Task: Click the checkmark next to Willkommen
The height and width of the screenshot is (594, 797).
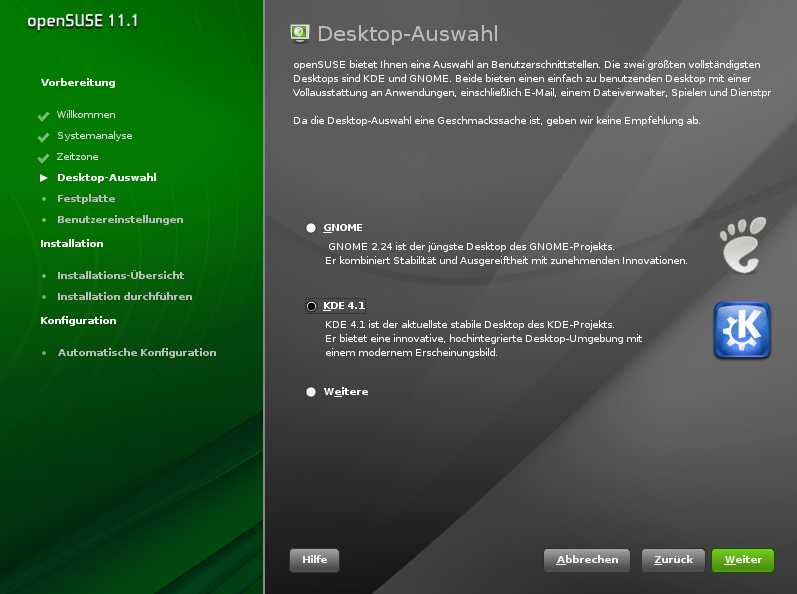Action: 43,116
